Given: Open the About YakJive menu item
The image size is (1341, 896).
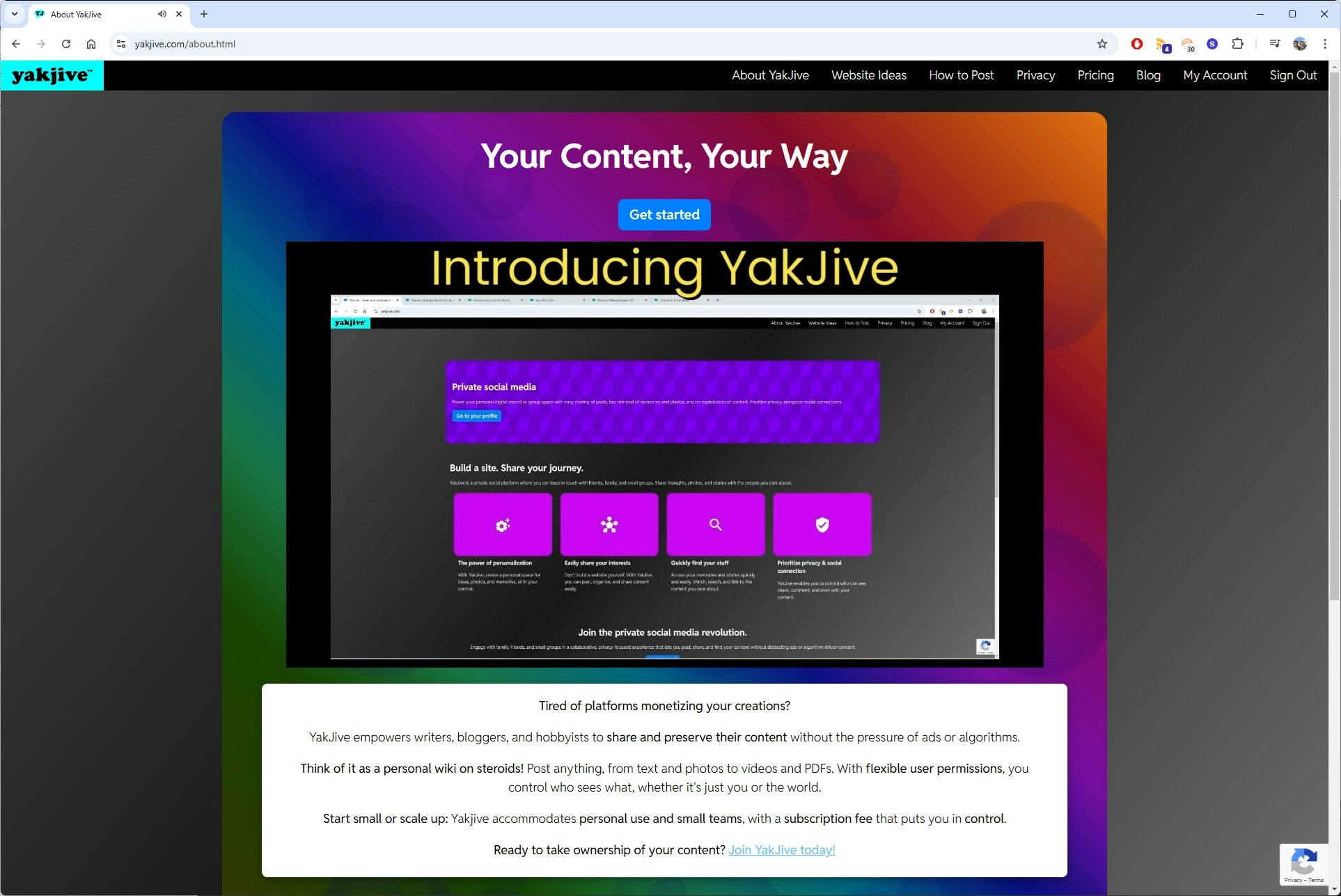Looking at the screenshot, I should (x=770, y=75).
